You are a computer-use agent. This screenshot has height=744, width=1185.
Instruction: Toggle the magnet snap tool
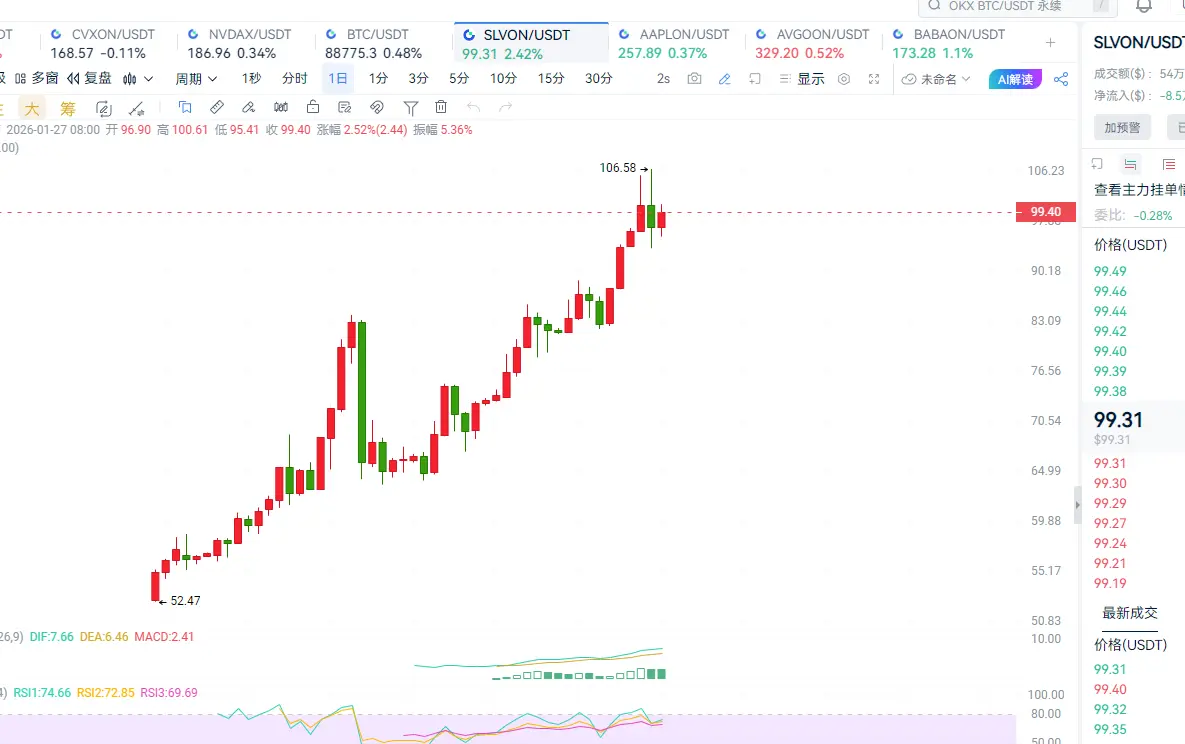pos(377,107)
